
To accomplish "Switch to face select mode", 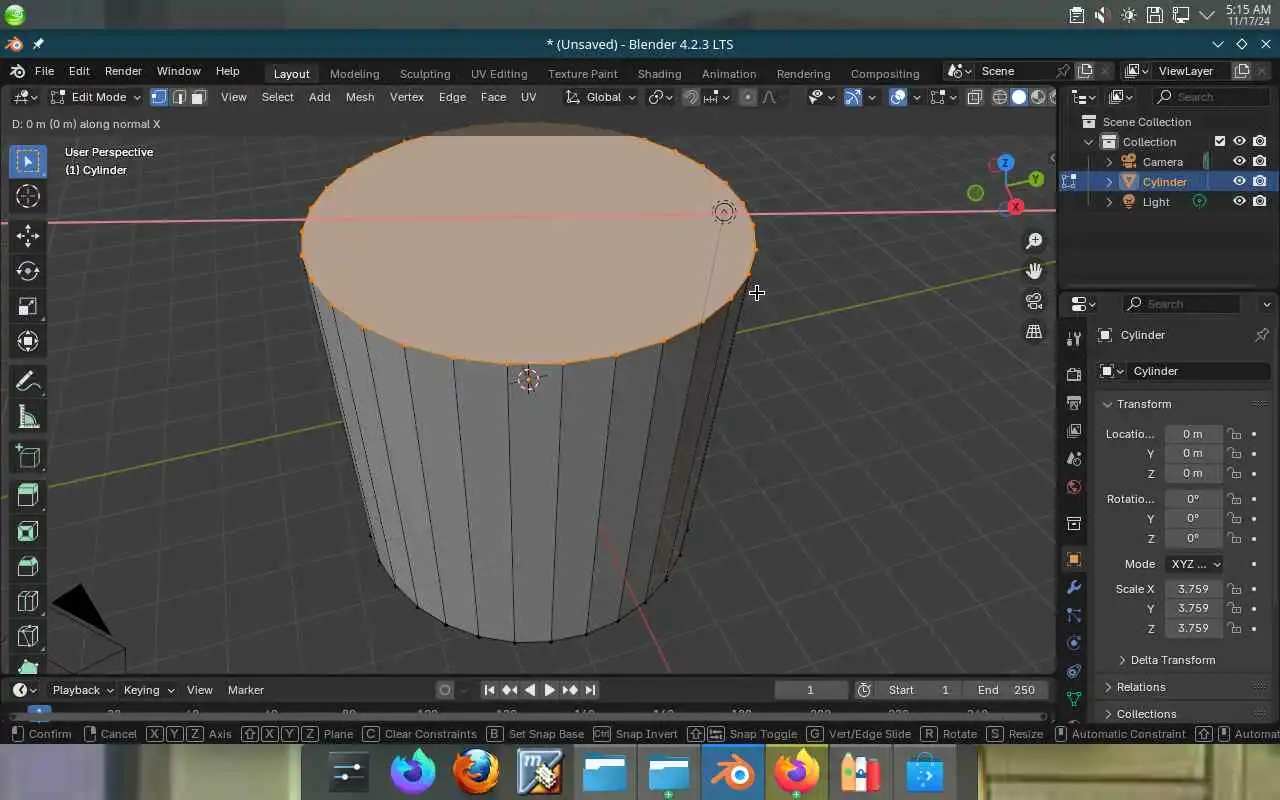I will tap(198, 97).
